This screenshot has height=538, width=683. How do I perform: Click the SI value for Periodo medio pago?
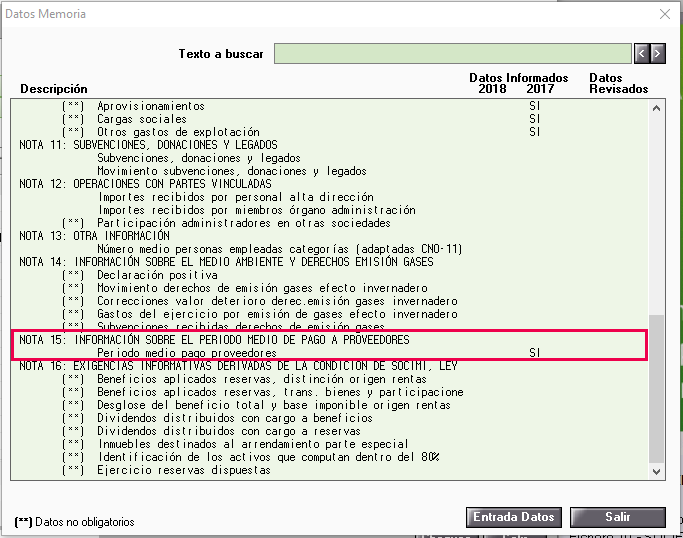coord(534,353)
